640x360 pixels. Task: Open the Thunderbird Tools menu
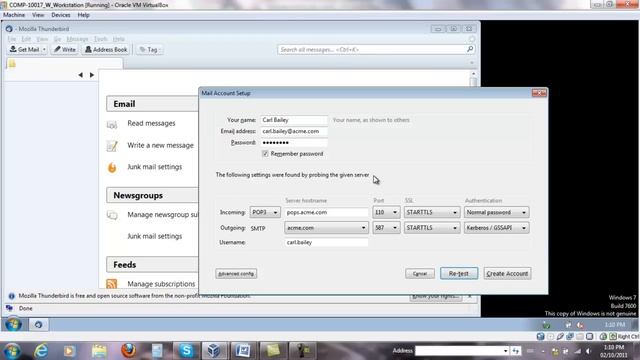(x=100, y=39)
